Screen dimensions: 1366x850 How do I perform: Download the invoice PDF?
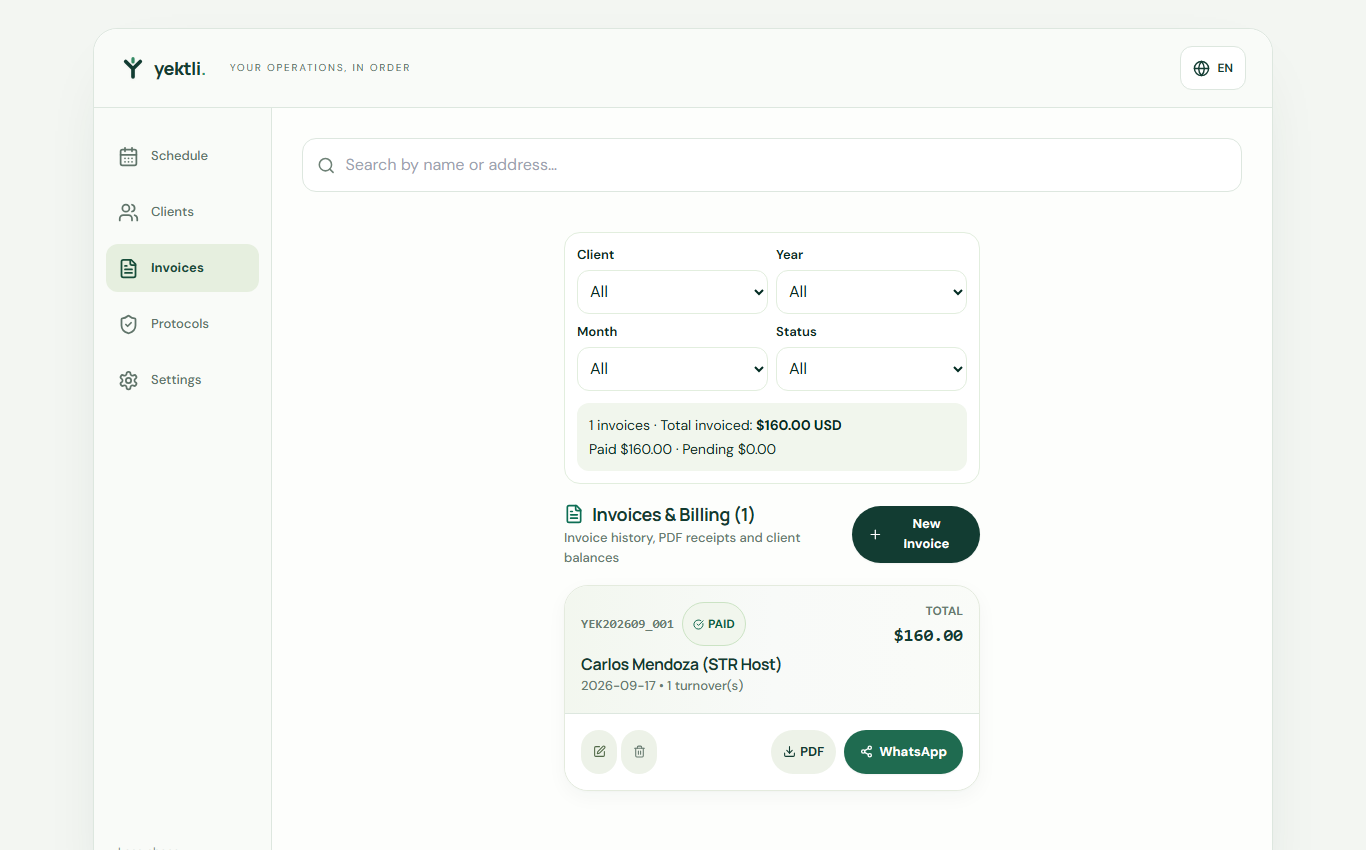tap(803, 752)
